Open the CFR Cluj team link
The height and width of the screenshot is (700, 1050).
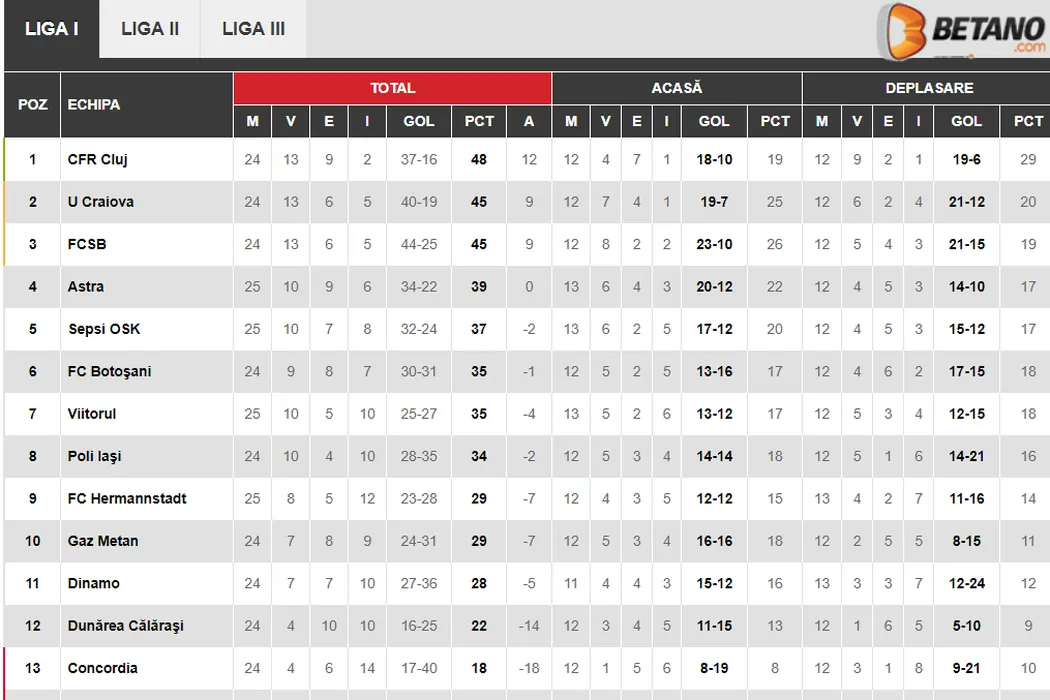(x=98, y=159)
